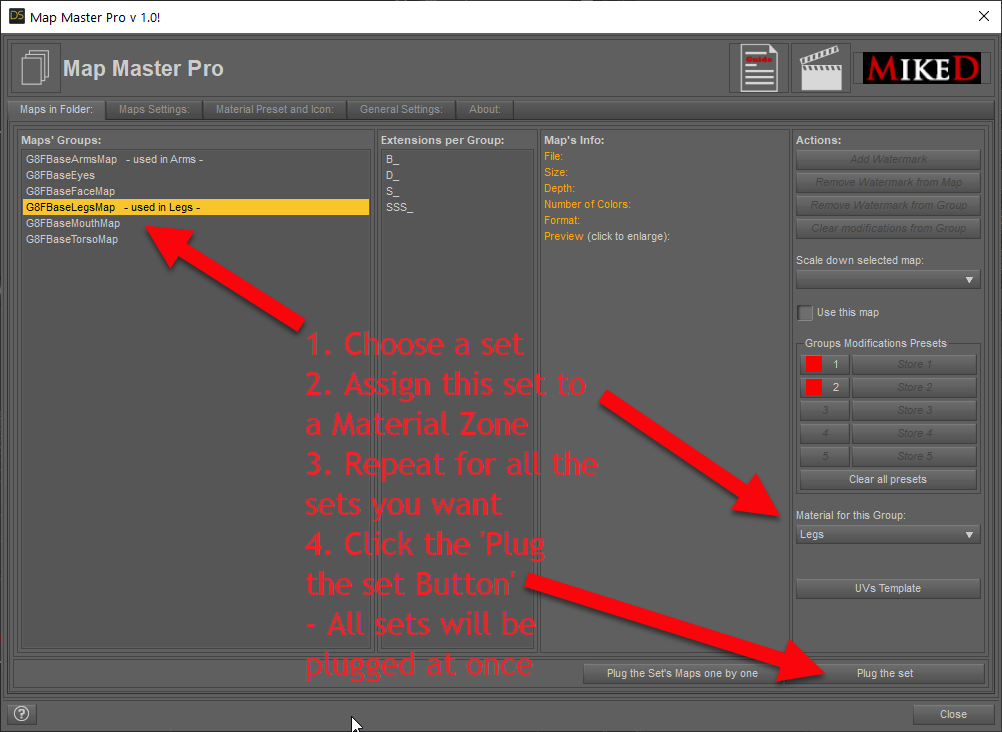The image size is (1002, 732).
Task: Click the Plug the set button
Action: [885, 673]
